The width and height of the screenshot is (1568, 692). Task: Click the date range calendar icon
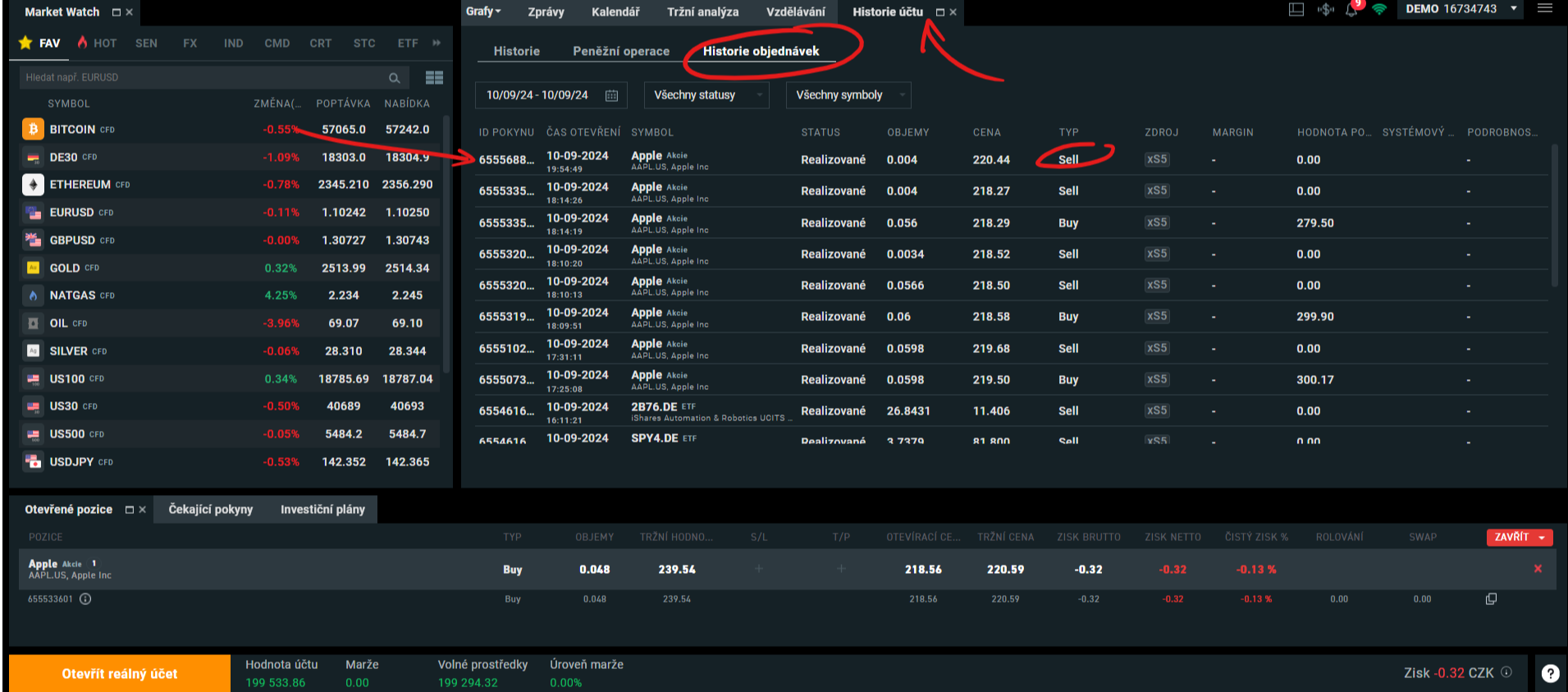(611, 95)
